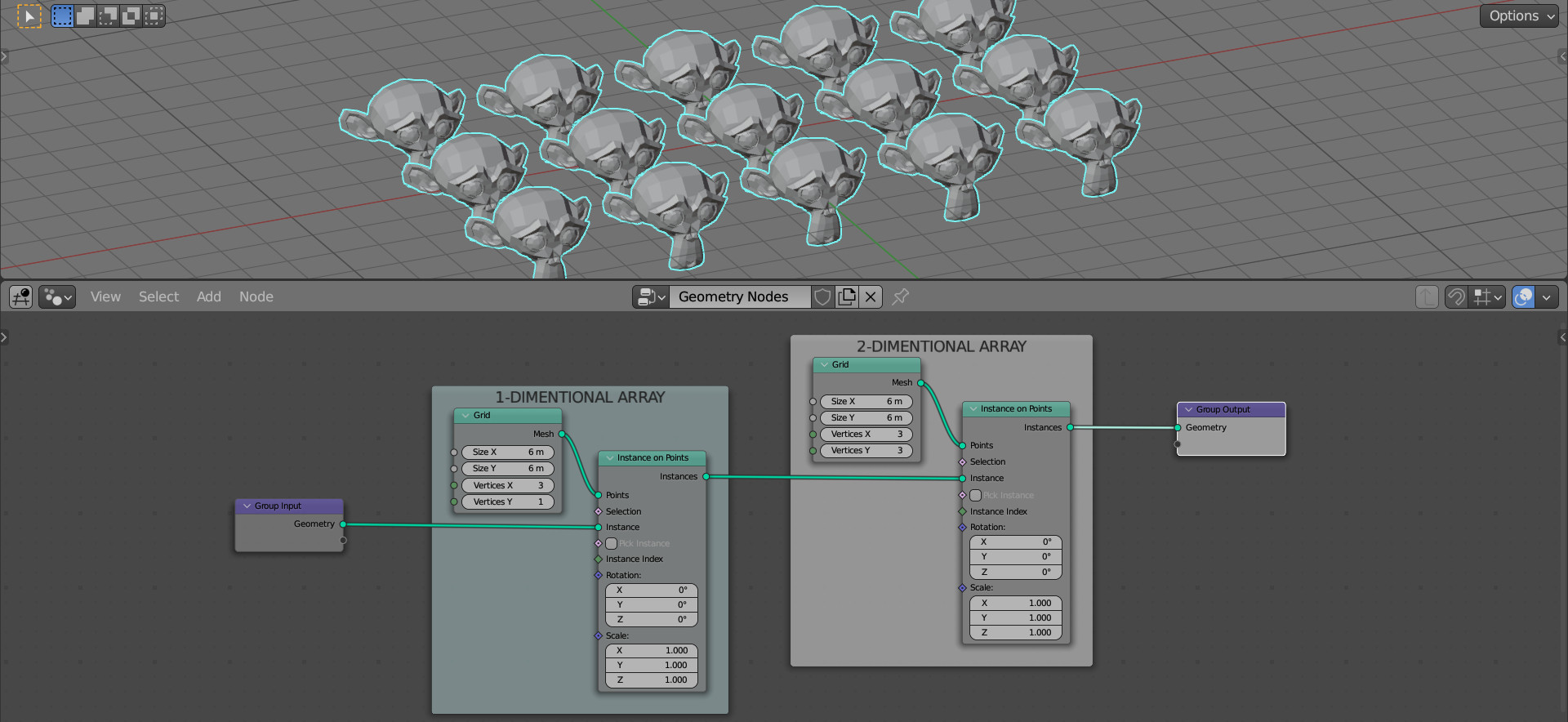This screenshot has width=1568, height=722.
Task: Collapse the Instance on Points node in 2-DIMENTIONAL frame
Action: [973, 409]
